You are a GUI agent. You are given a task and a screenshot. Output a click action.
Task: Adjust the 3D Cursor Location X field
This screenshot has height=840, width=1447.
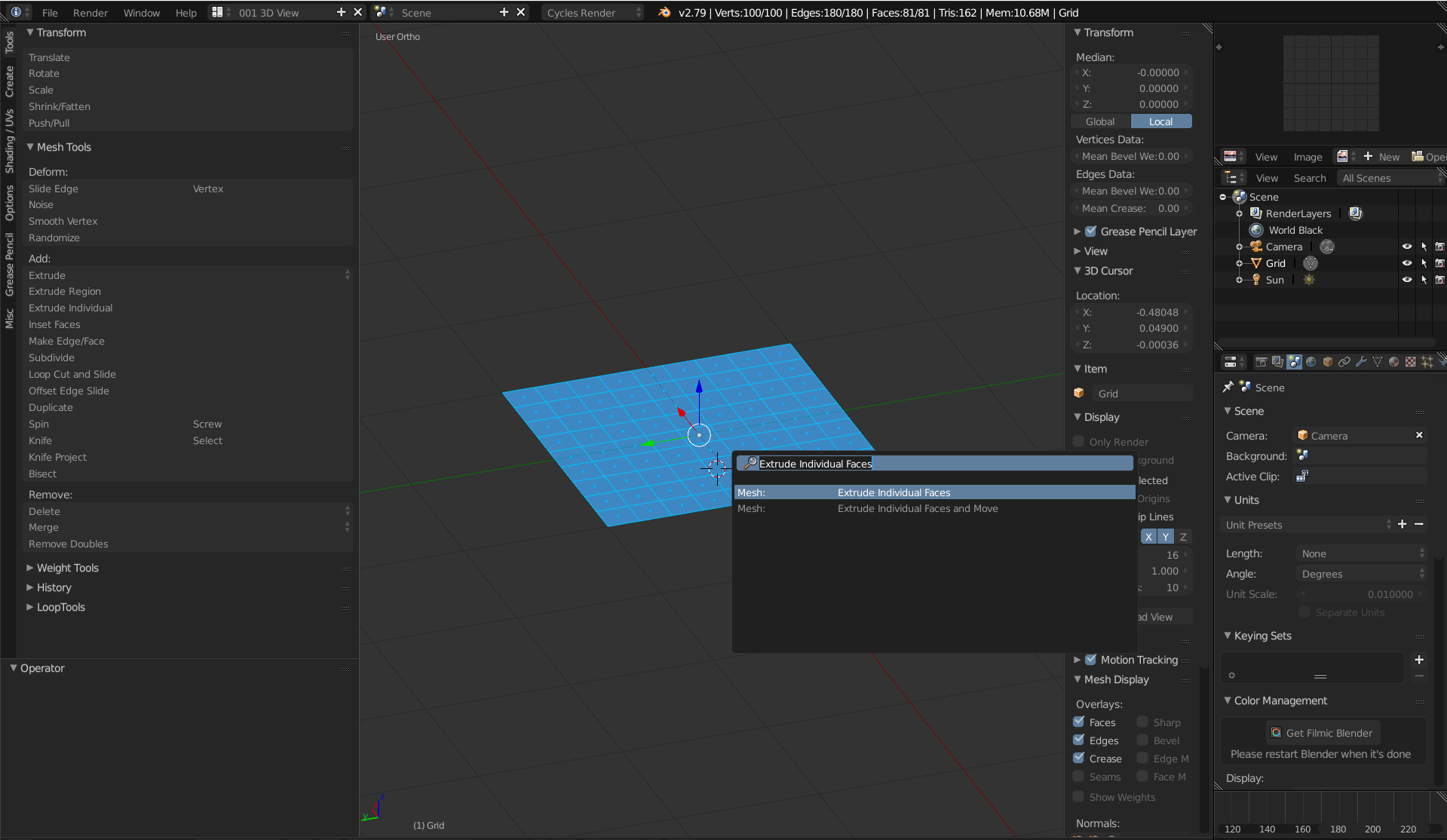click(1131, 312)
